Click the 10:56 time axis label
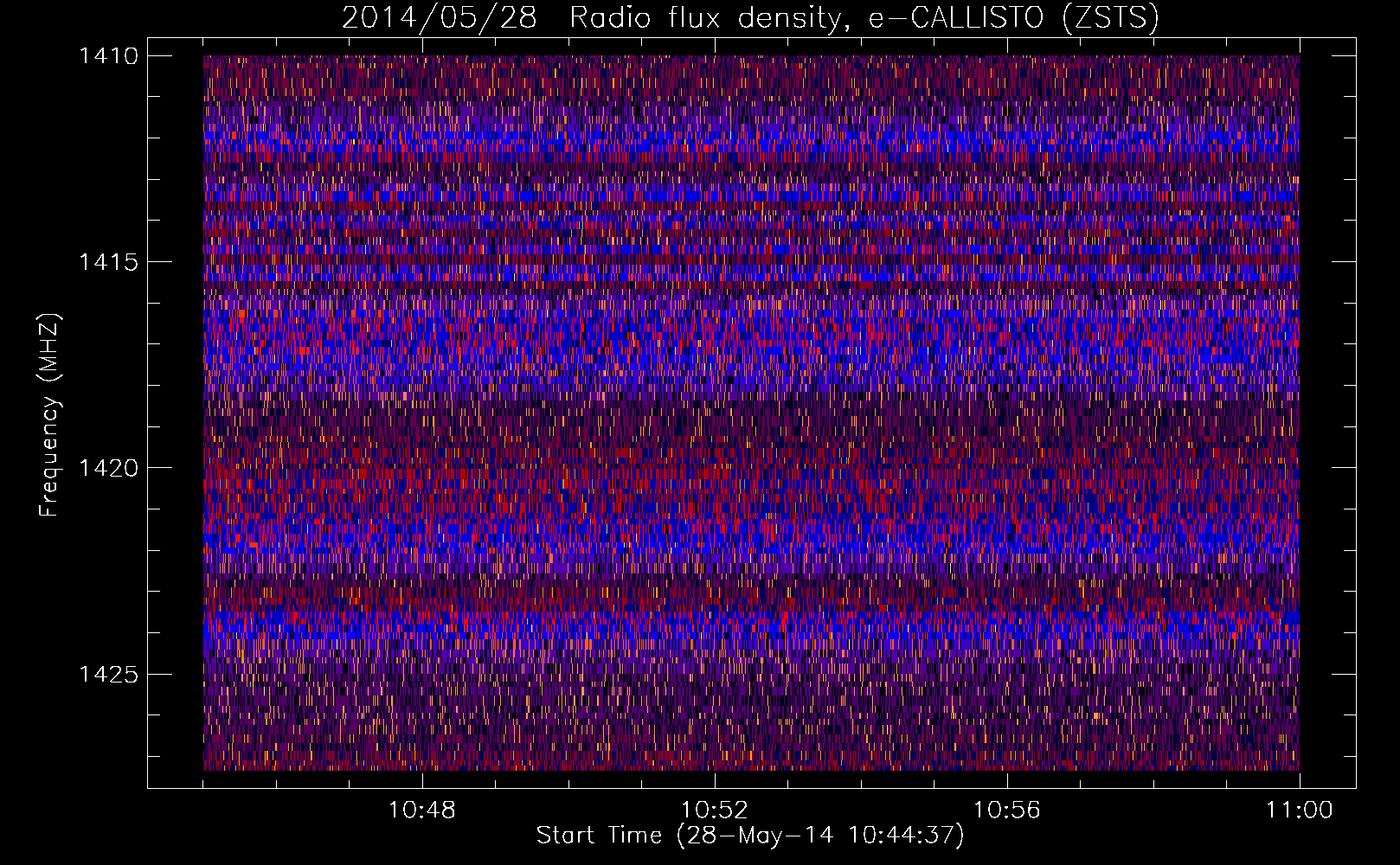 pyautogui.click(x=1007, y=811)
